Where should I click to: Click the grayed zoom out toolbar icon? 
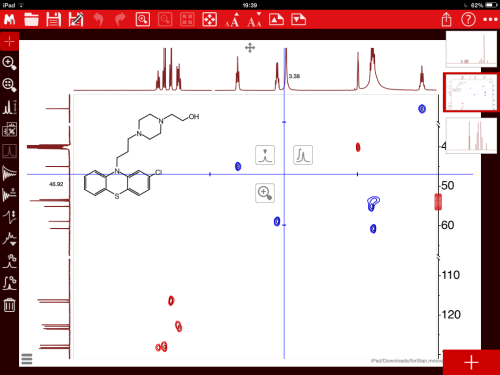165,20
